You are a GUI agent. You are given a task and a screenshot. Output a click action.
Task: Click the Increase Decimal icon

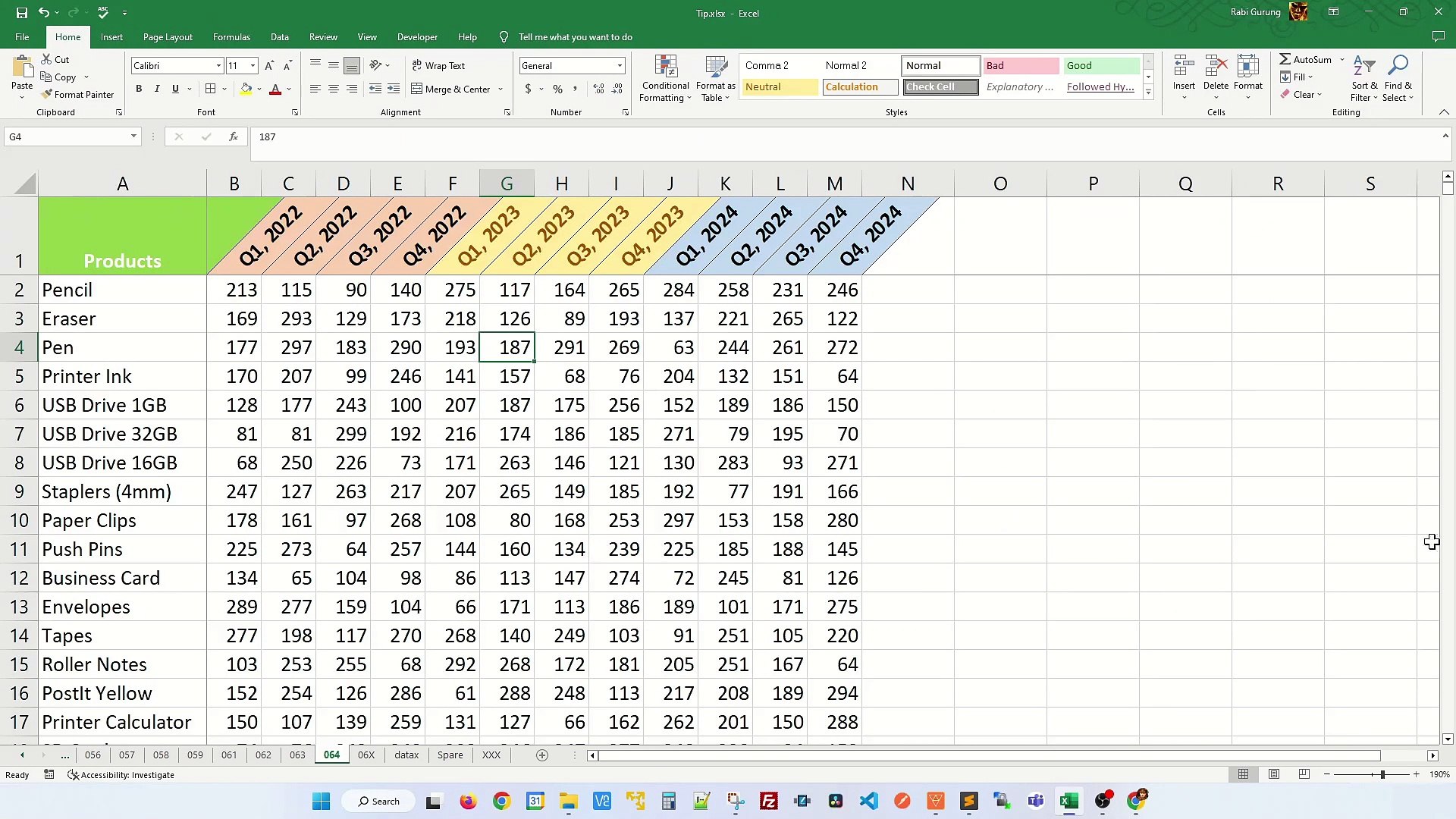[598, 89]
